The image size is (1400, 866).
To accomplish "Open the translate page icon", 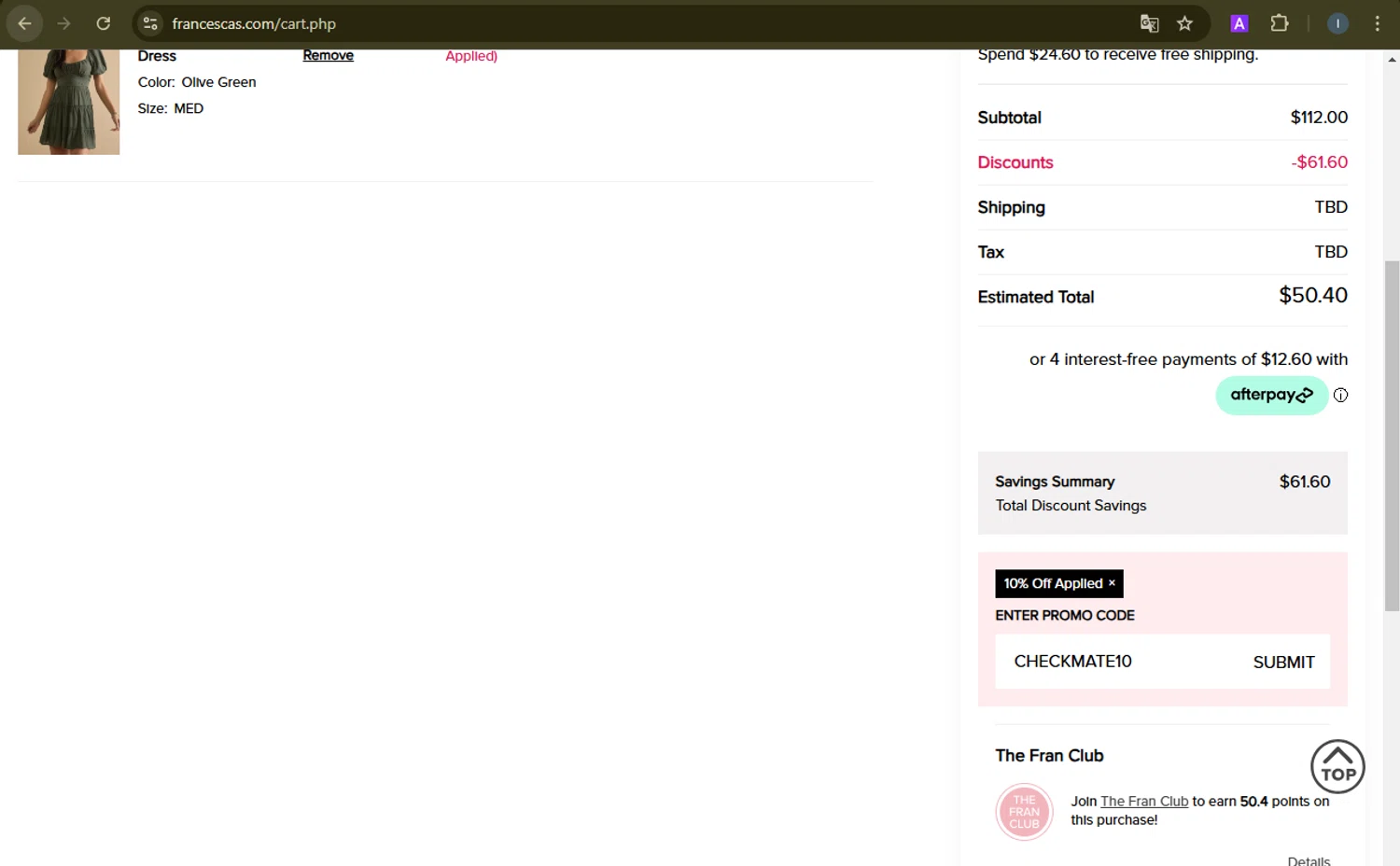I will [x=1149, y=23].
